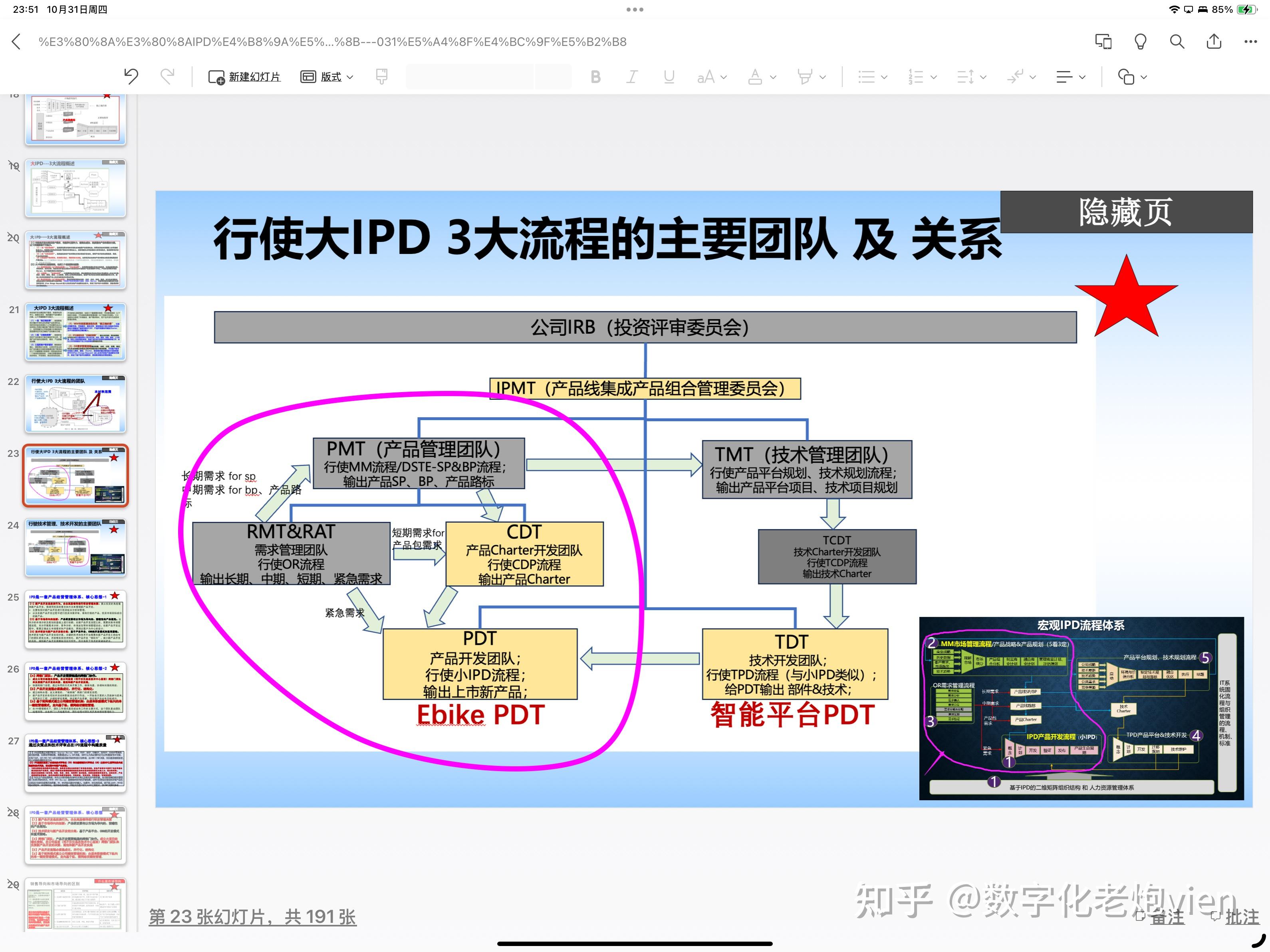Open the share sheet

point(1213,42)
